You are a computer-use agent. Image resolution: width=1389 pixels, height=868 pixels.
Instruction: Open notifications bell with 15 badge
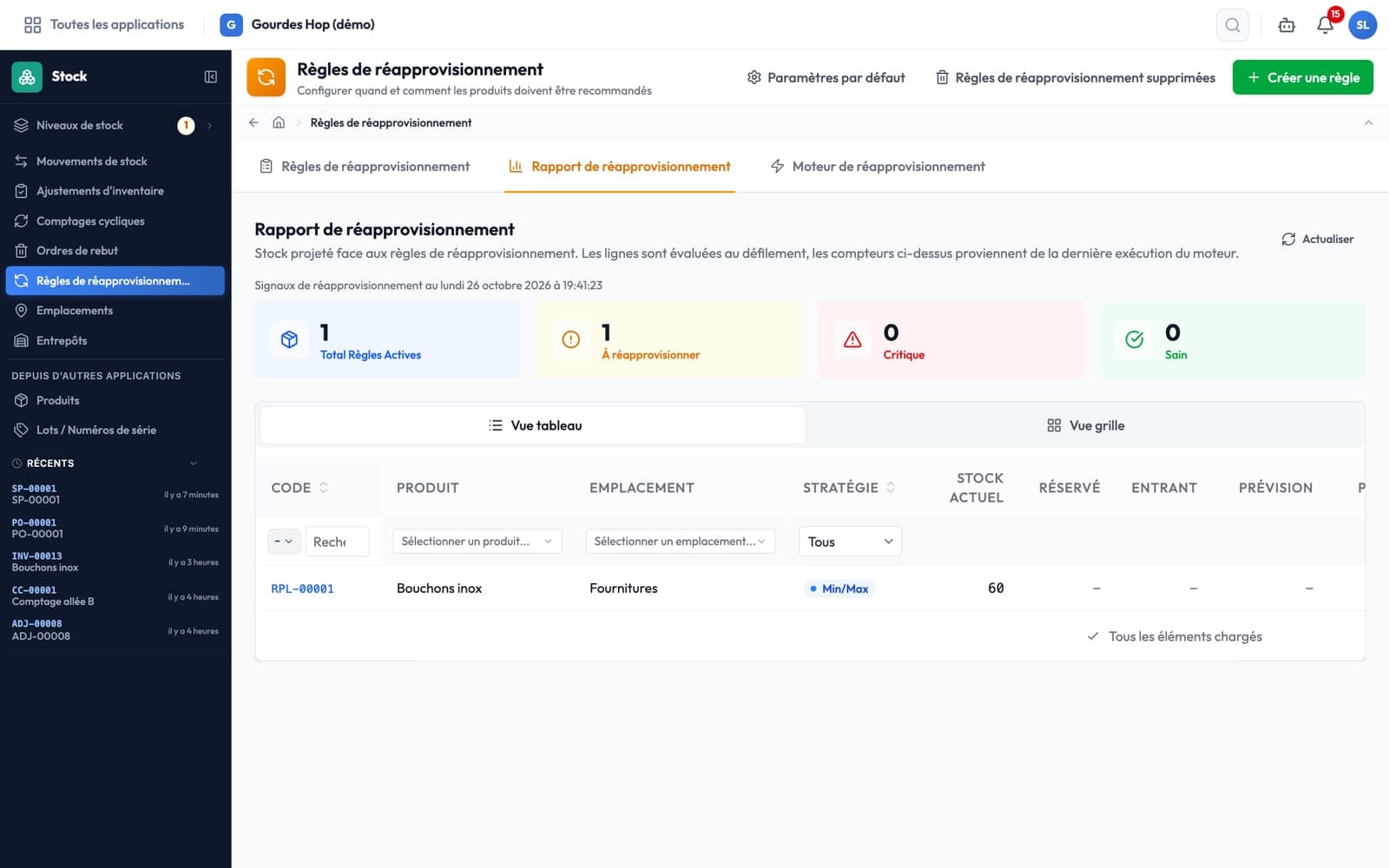(x=1326, y=24)
